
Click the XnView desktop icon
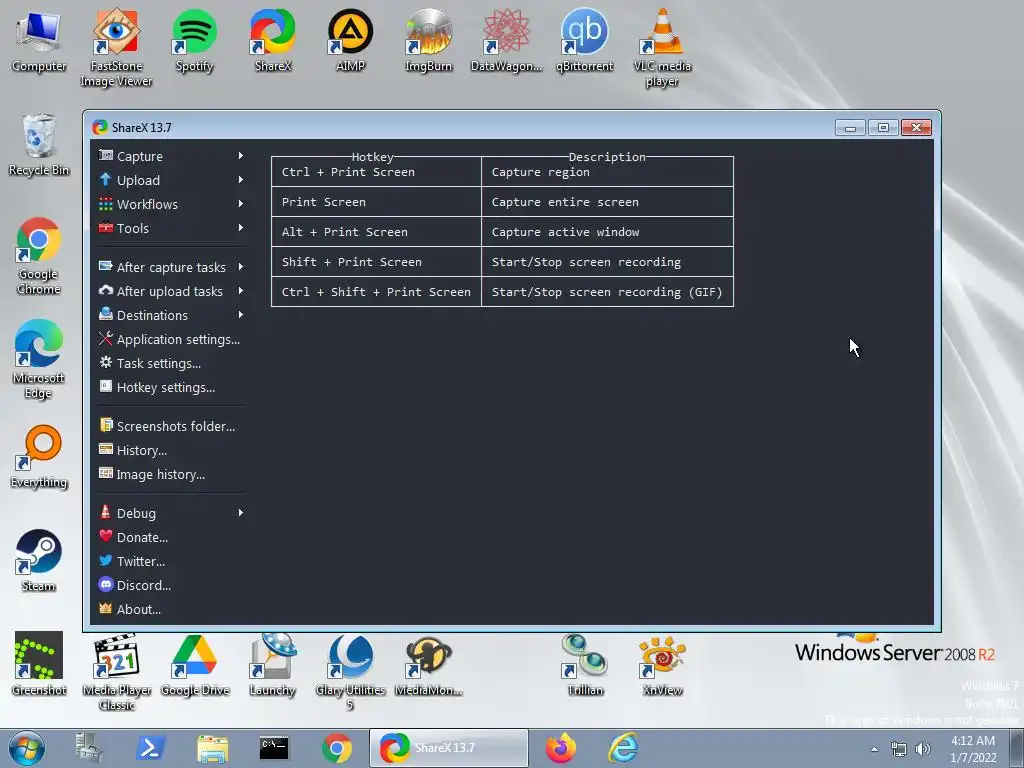coord(662,664)
